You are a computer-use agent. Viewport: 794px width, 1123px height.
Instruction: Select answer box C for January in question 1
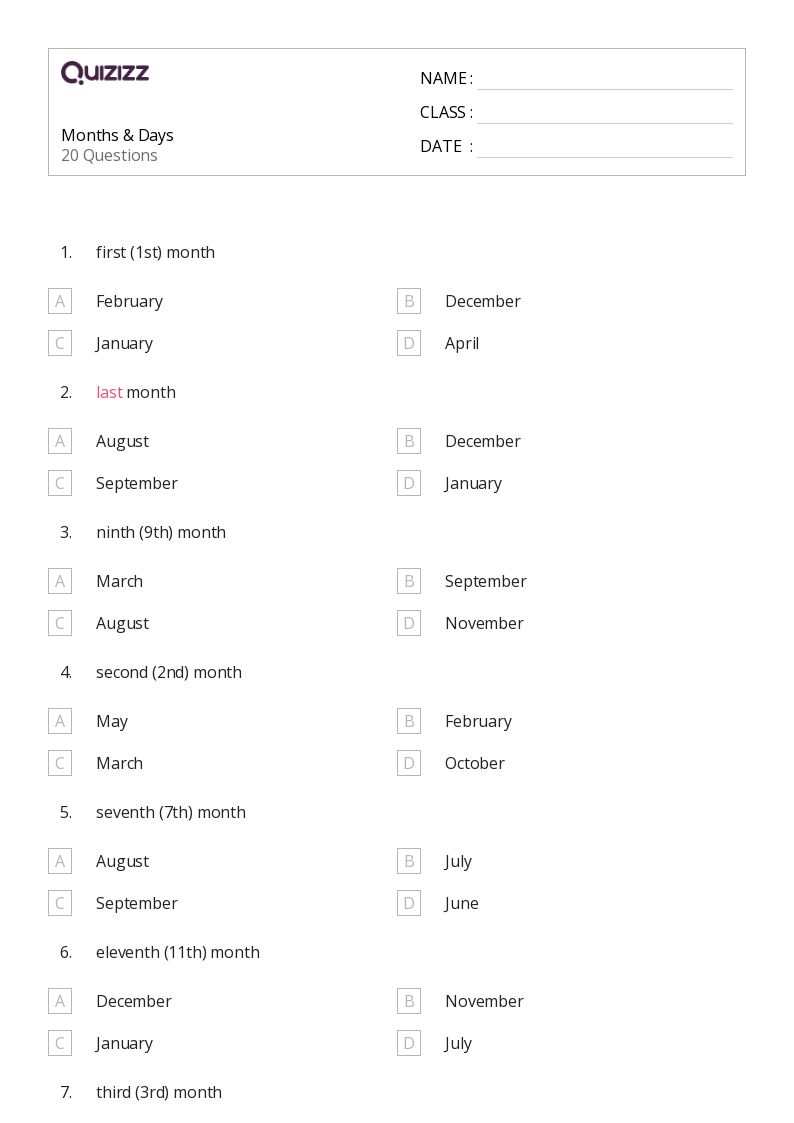(60, 343)
